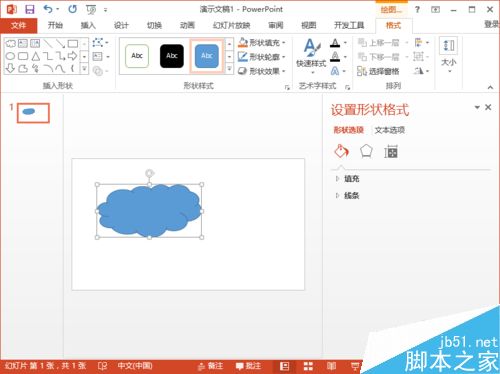Image resolution: width=500 pixels, height=374 pixels.
Task: Apply the black Abc shape style
Action: 172,56
